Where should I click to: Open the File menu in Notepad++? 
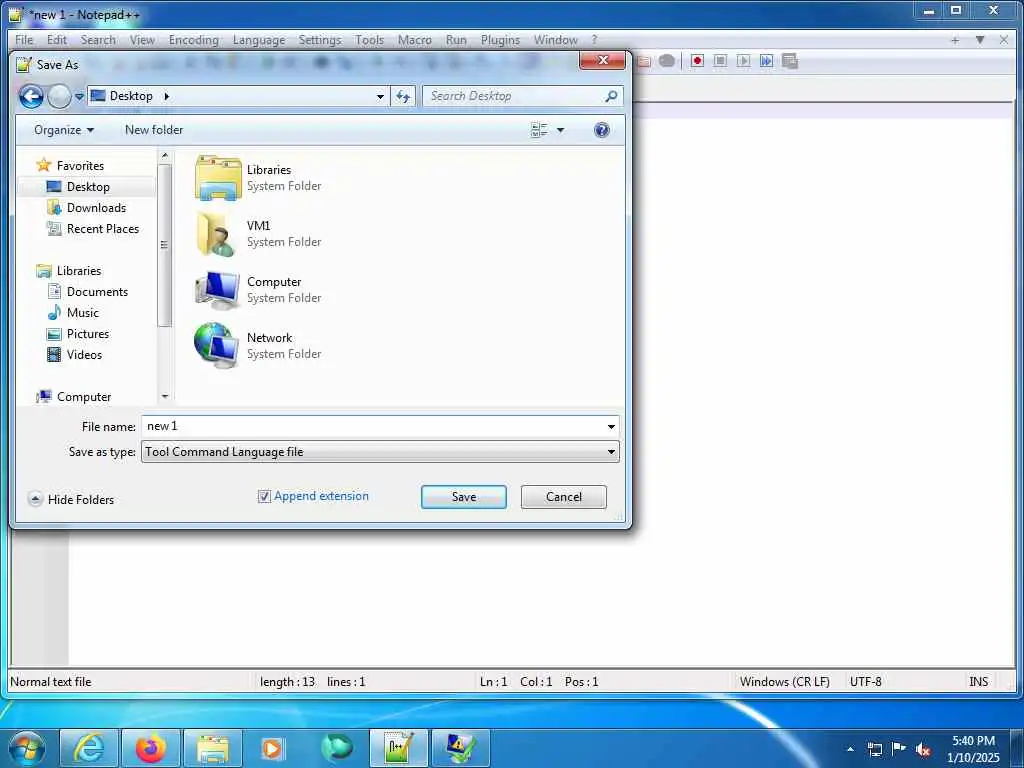pyautogui.click(x=24, y=40)
